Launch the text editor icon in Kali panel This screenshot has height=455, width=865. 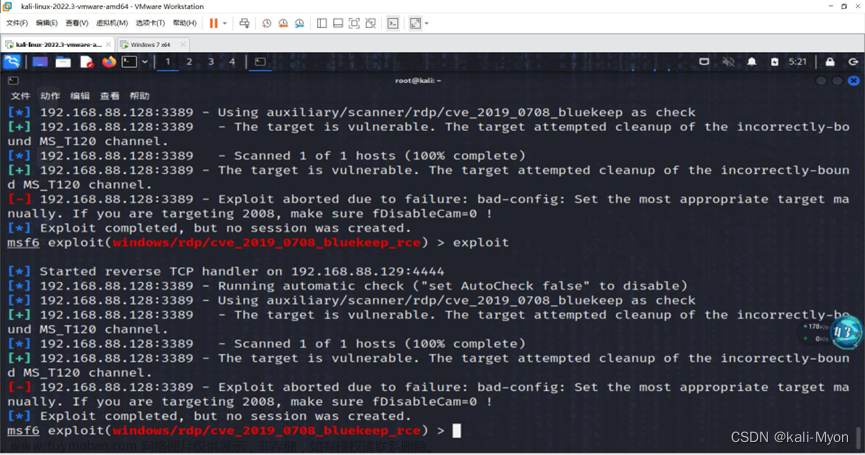(87, 62)
